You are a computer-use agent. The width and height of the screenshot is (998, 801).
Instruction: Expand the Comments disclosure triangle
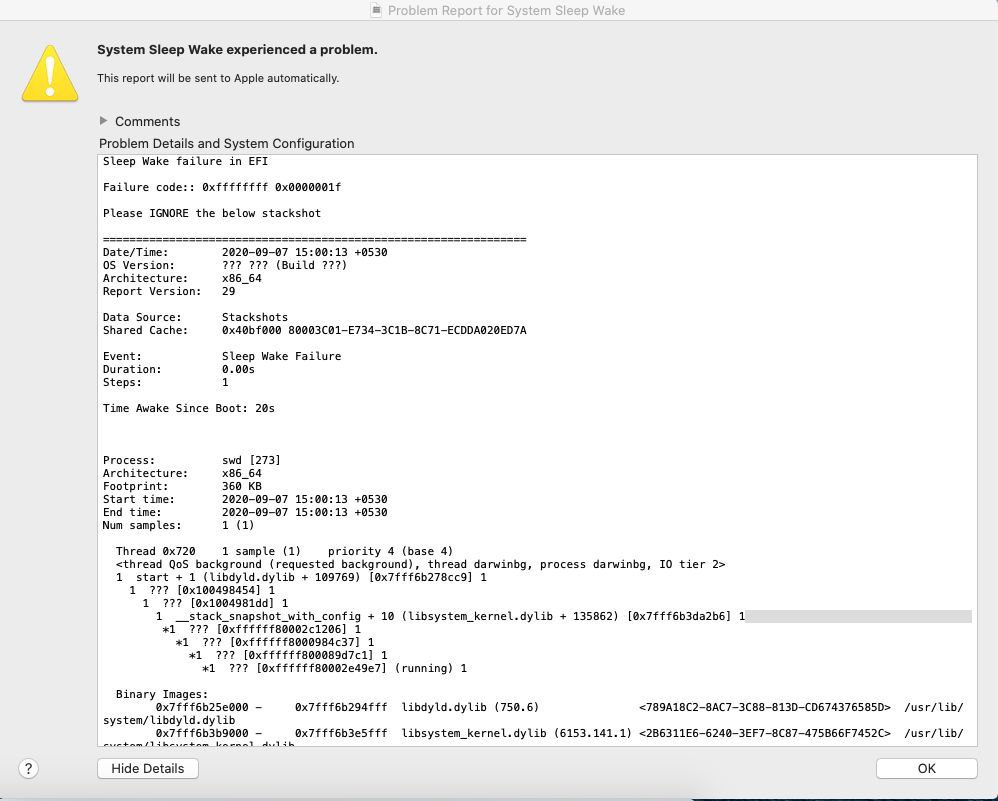[104, 121]
